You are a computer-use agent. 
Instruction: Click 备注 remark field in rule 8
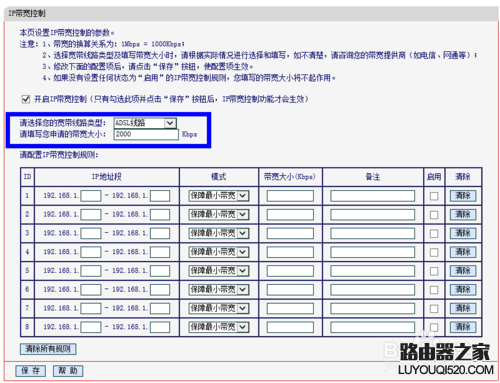tap(373, 327)
